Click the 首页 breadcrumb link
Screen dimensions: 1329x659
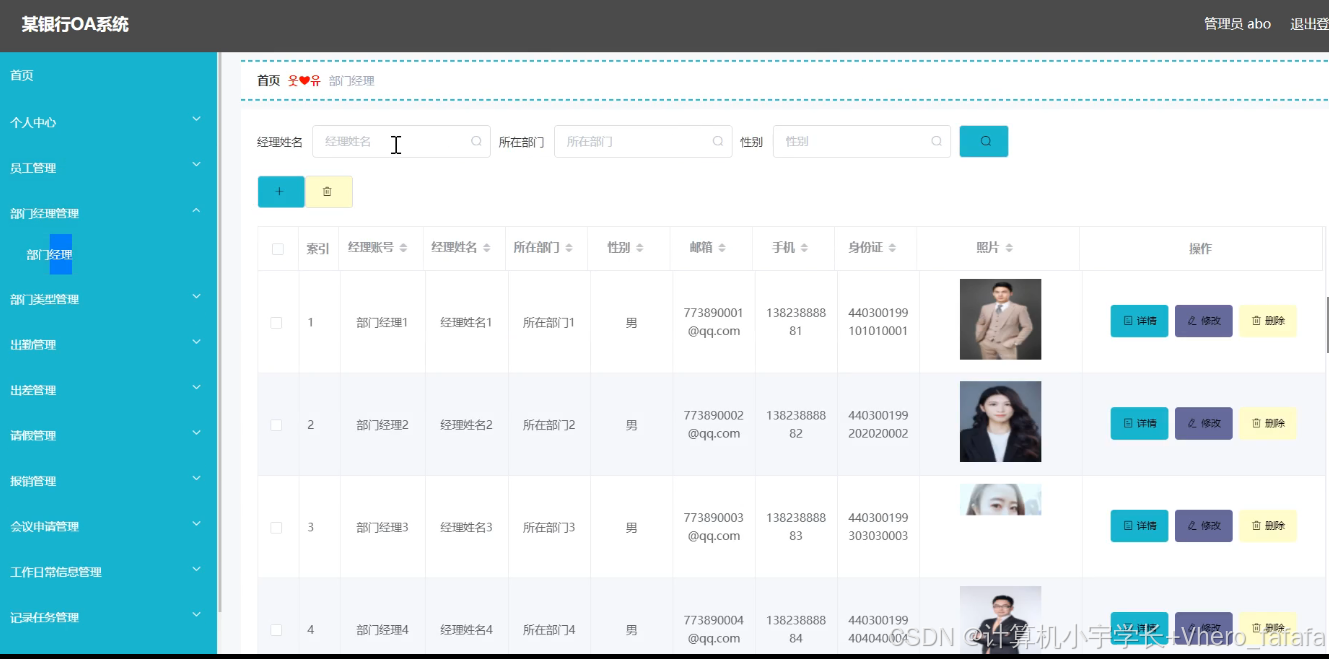tap(267, 80)
